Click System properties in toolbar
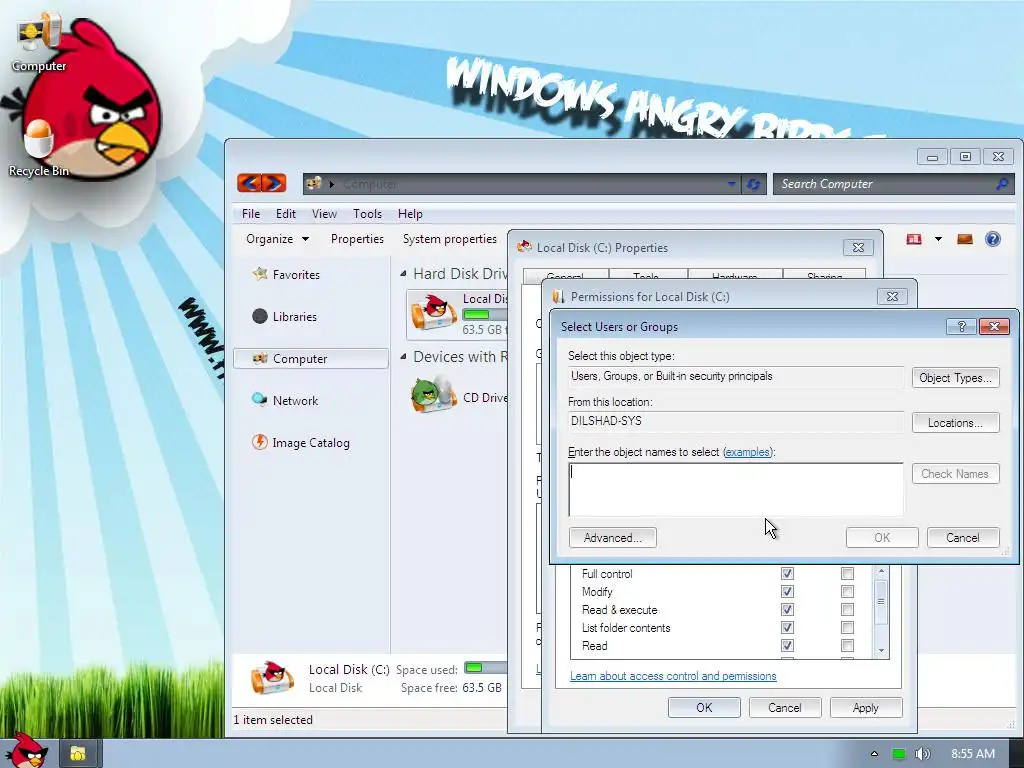The height and width of the screenshot is (768, 1024). [450, 239]
